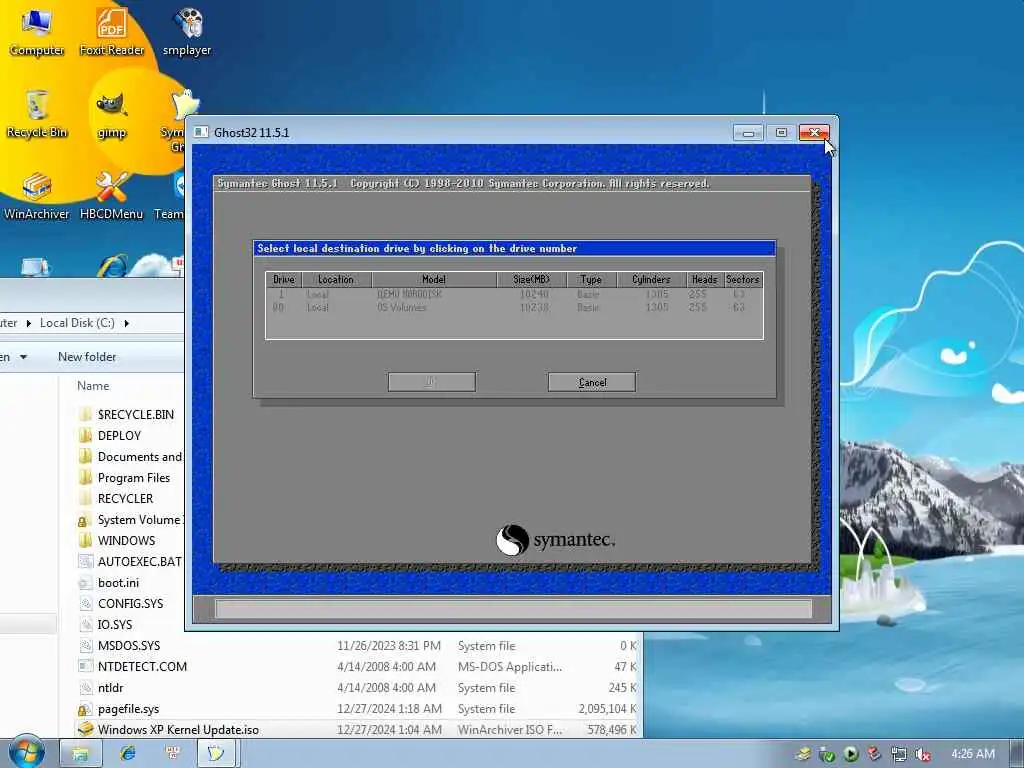Launch smplayer from the desktop
Viewport: 1024px width, 768px height.
(x=187, y=31)
